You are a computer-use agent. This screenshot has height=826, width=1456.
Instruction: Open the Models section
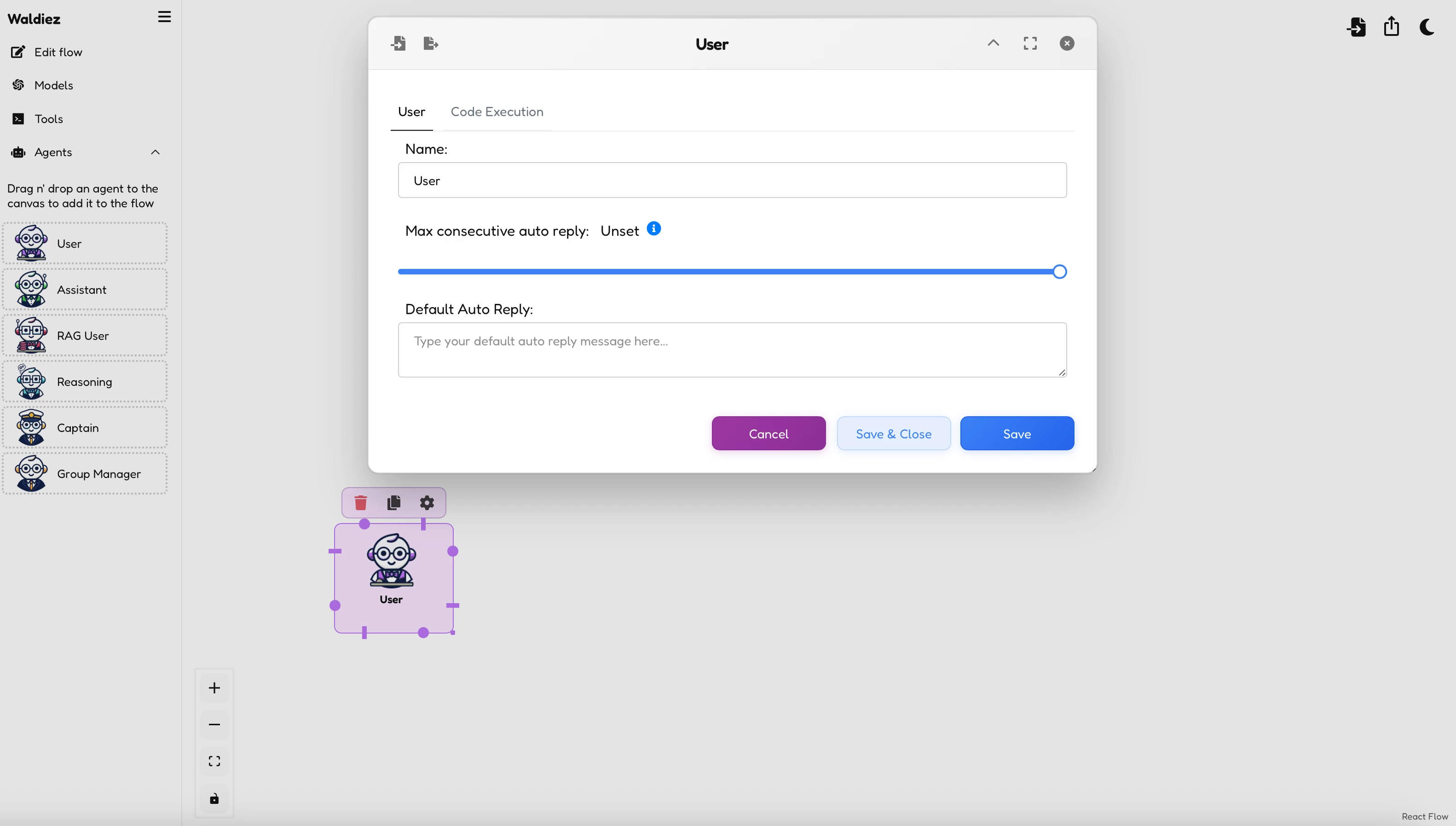(x=42, y=85)
